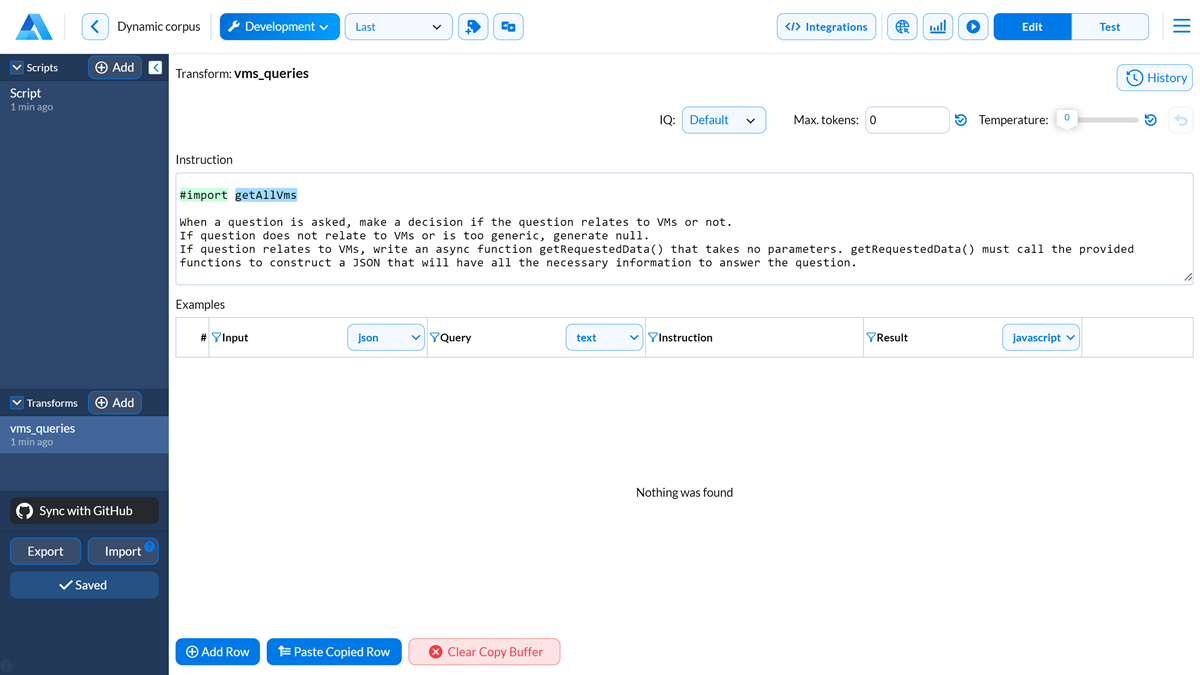Click the back arrow next to Dynamic corpus
1200x675 pixels.
click(x=95, y=27)
